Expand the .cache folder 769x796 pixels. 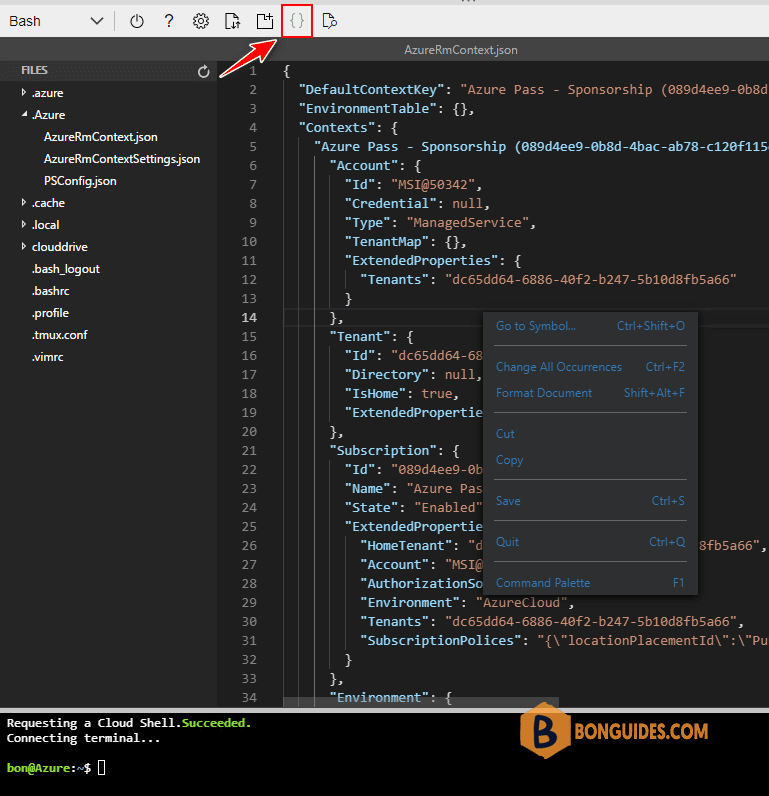pyautogui.click(x=48, y=203)
